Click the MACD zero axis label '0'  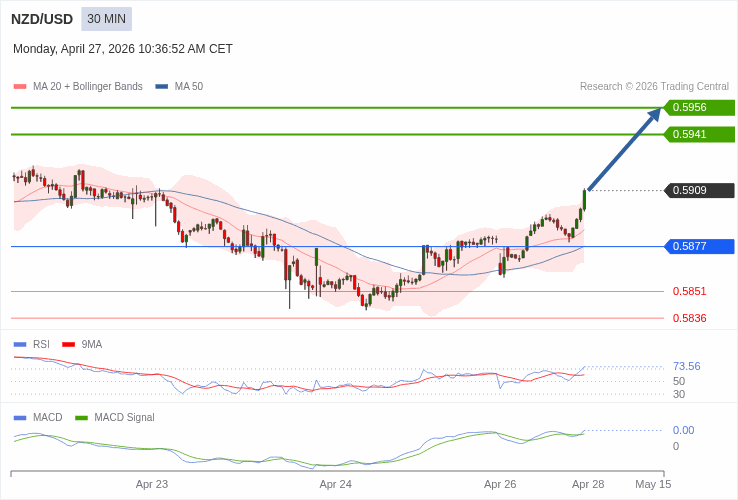tap(676, 446)
